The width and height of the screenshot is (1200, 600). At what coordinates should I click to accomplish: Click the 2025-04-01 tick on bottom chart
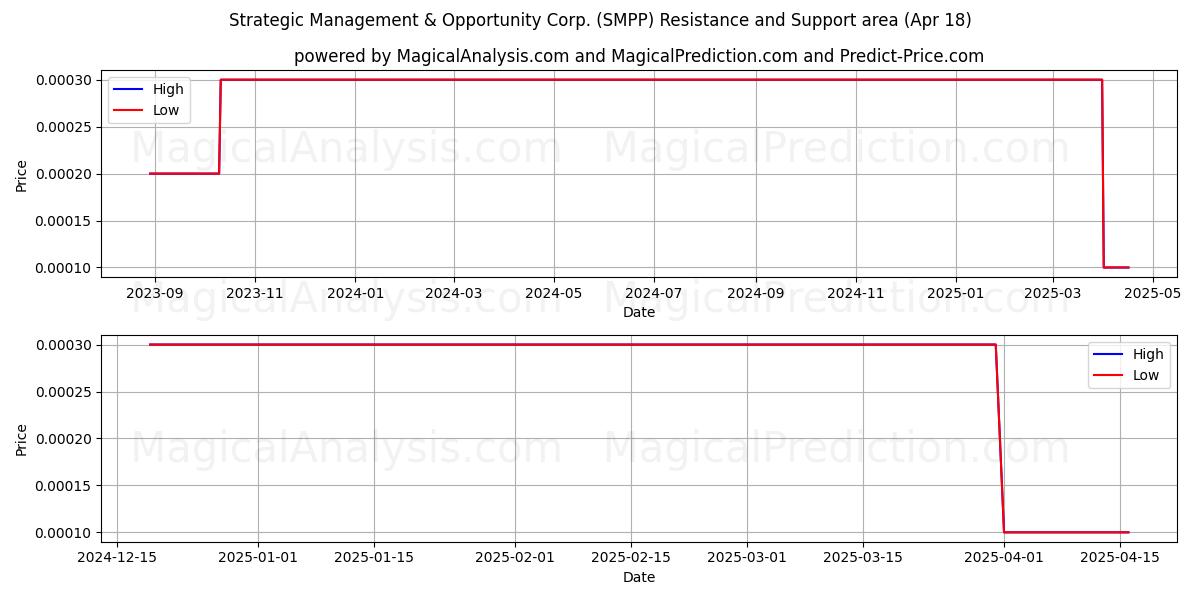pos(1003,559)
